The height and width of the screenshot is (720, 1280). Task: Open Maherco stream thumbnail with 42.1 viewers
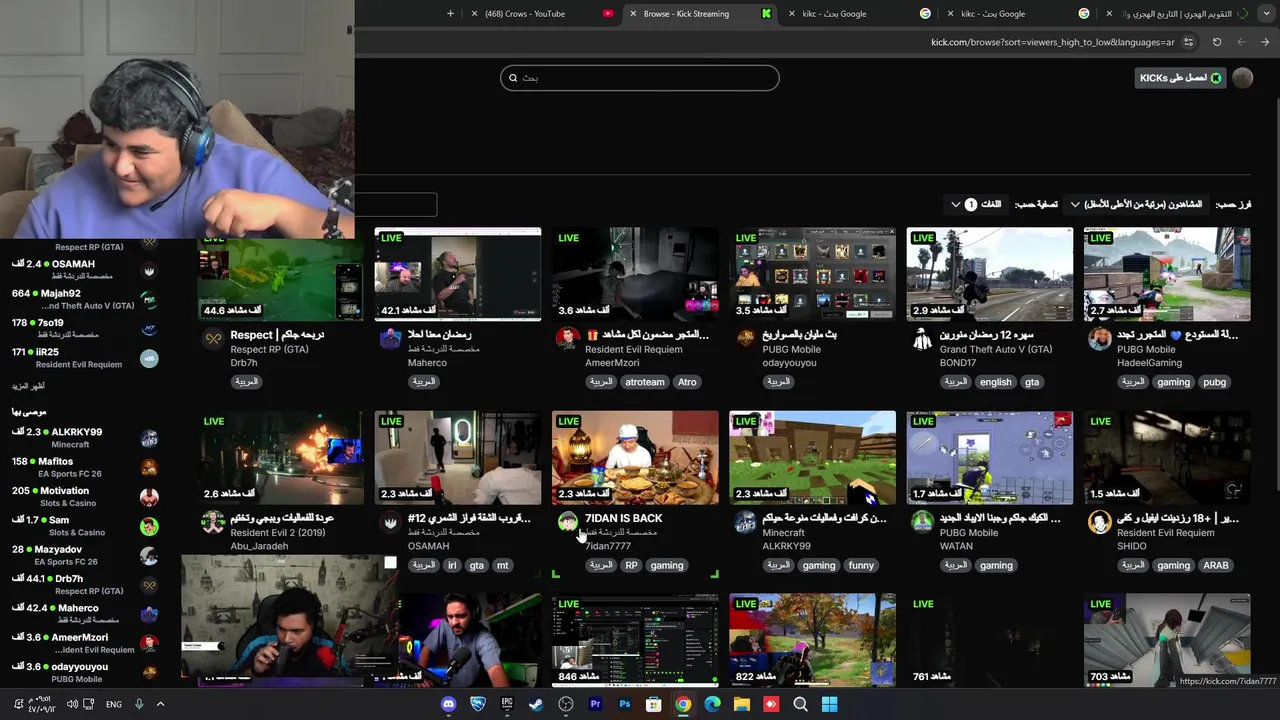pos(458,274)
